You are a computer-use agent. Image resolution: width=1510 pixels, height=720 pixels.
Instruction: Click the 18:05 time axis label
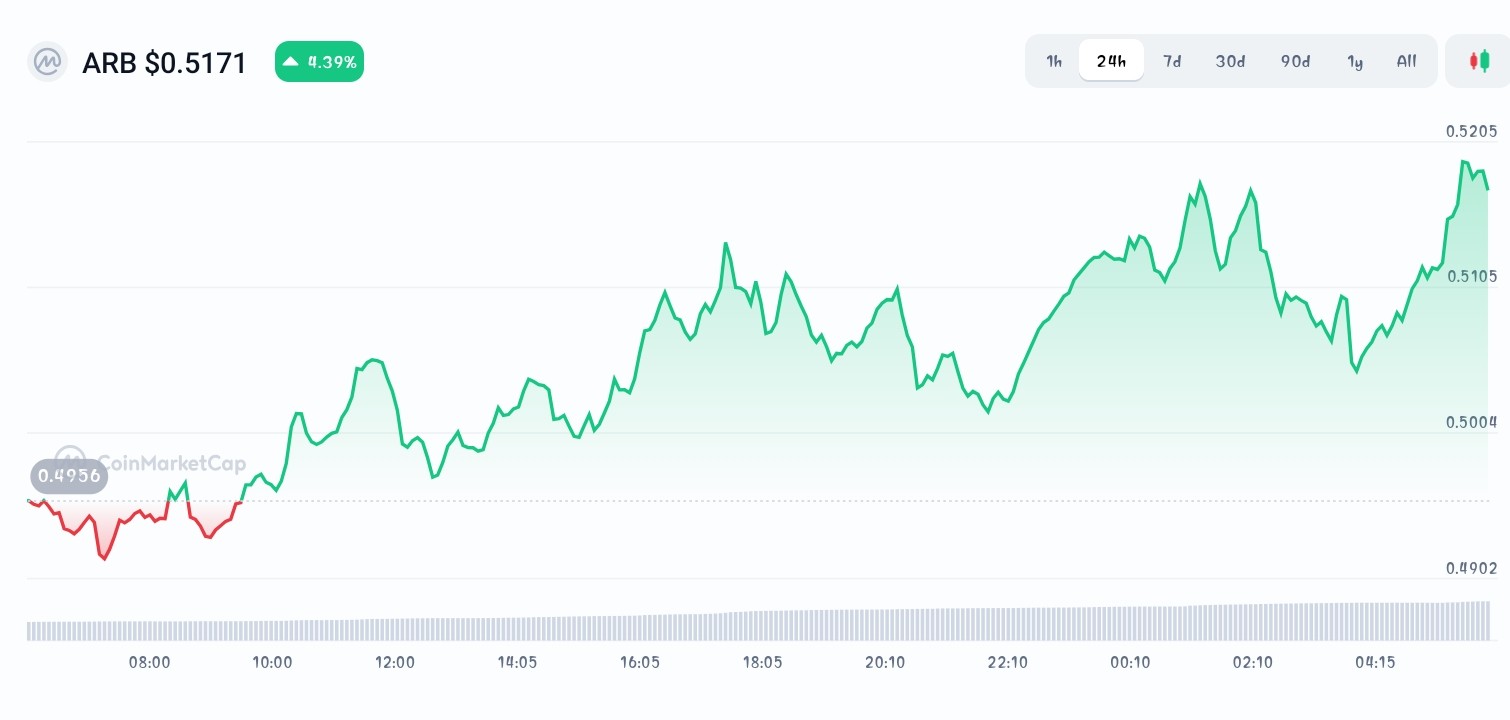tap(762, 662)
